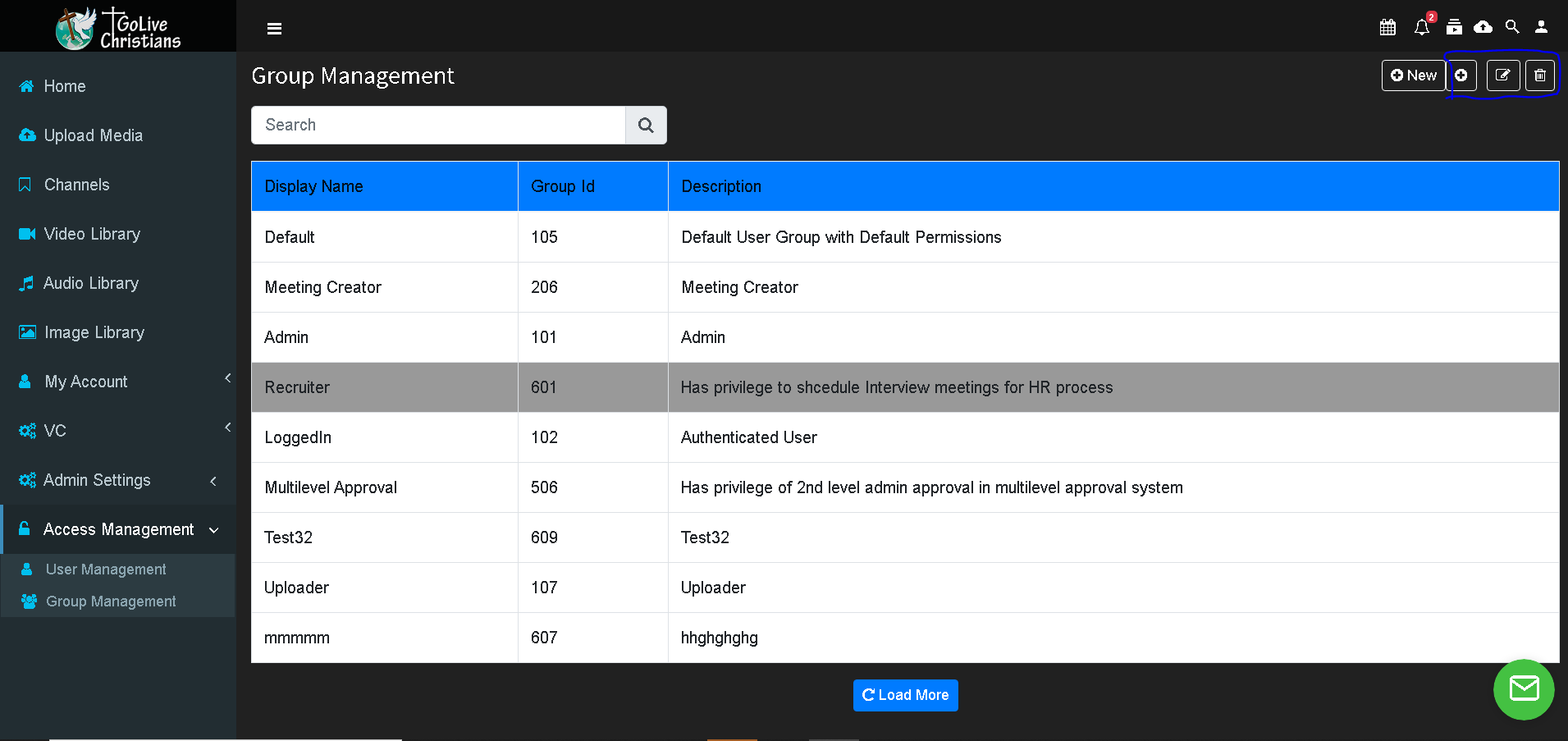Click Group Id cell 601

point(593,387)
